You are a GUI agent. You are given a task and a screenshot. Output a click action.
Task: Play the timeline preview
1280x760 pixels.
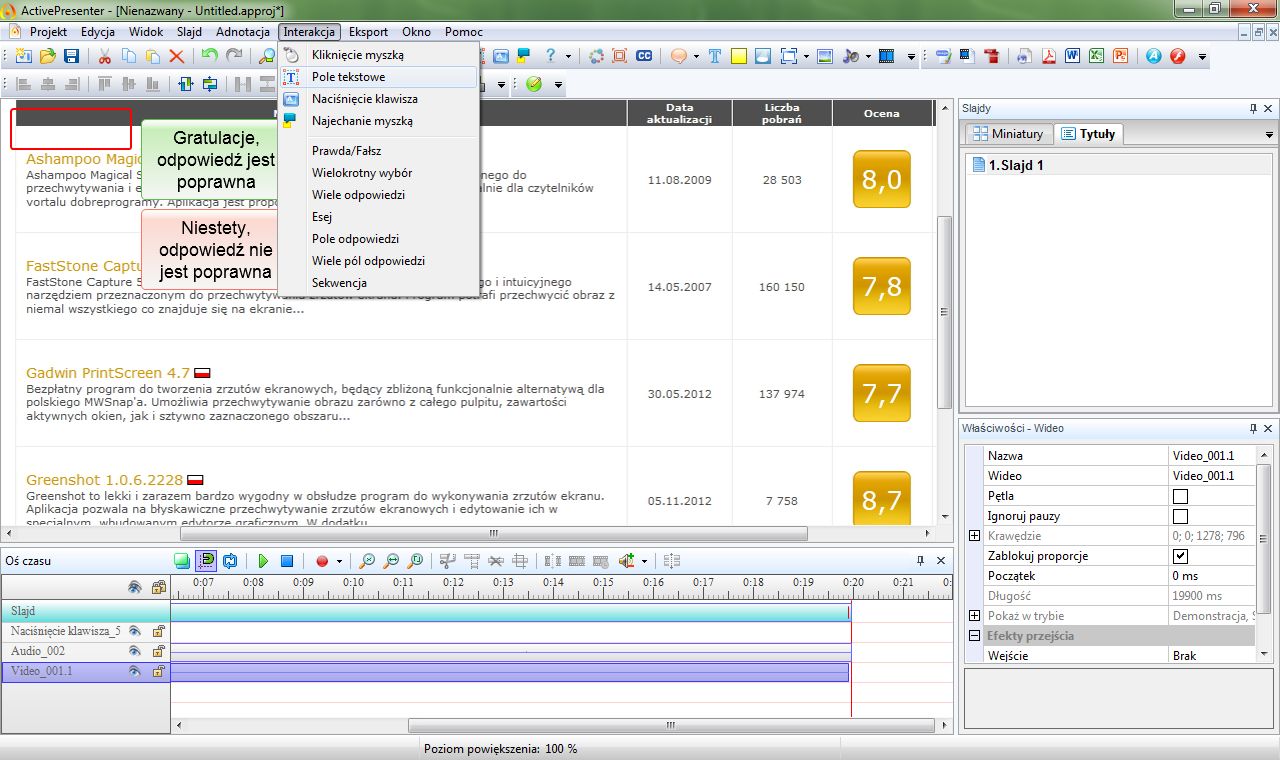coord(263,561)
